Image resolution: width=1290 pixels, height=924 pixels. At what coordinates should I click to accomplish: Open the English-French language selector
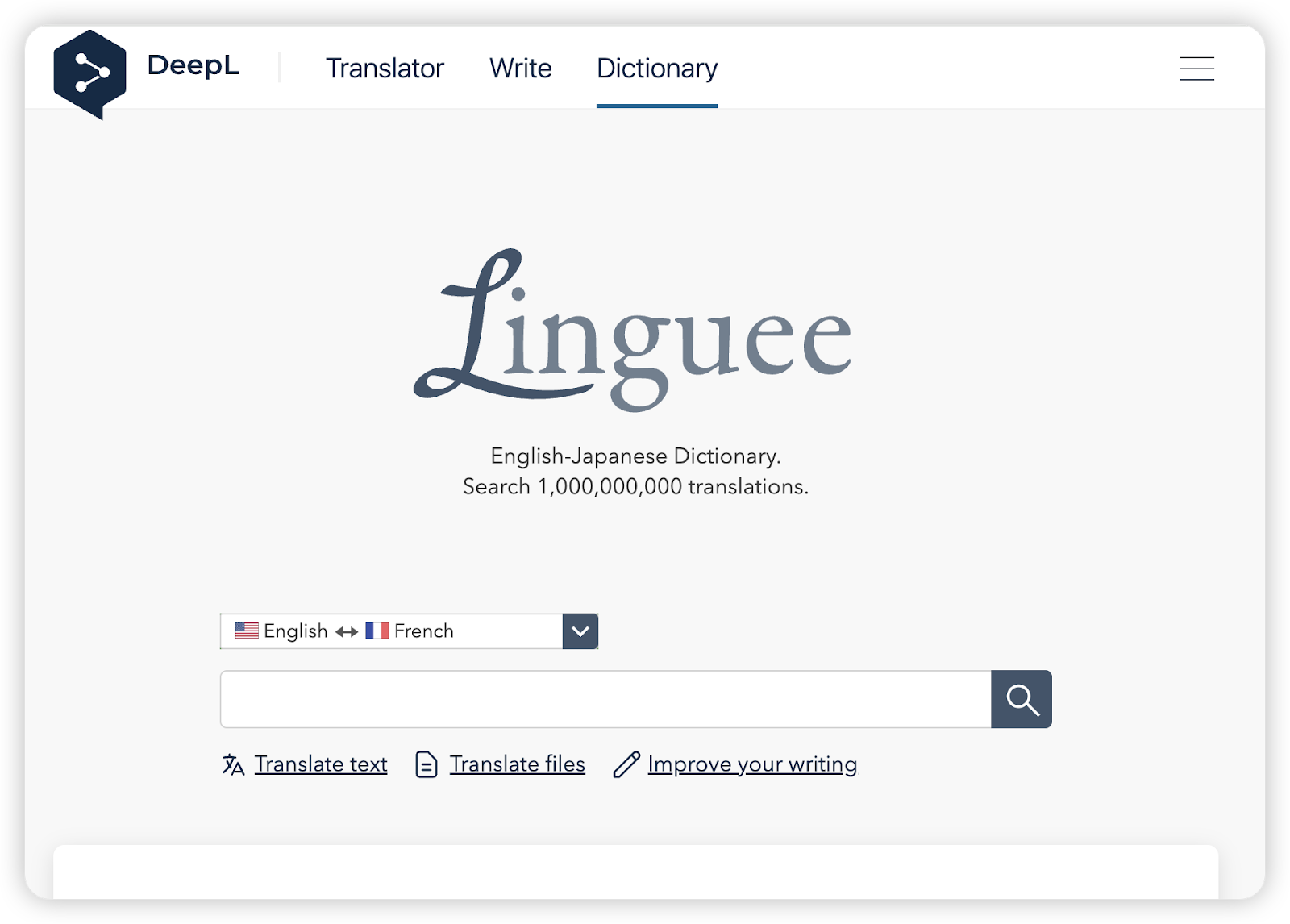click(x=409, y=631)
